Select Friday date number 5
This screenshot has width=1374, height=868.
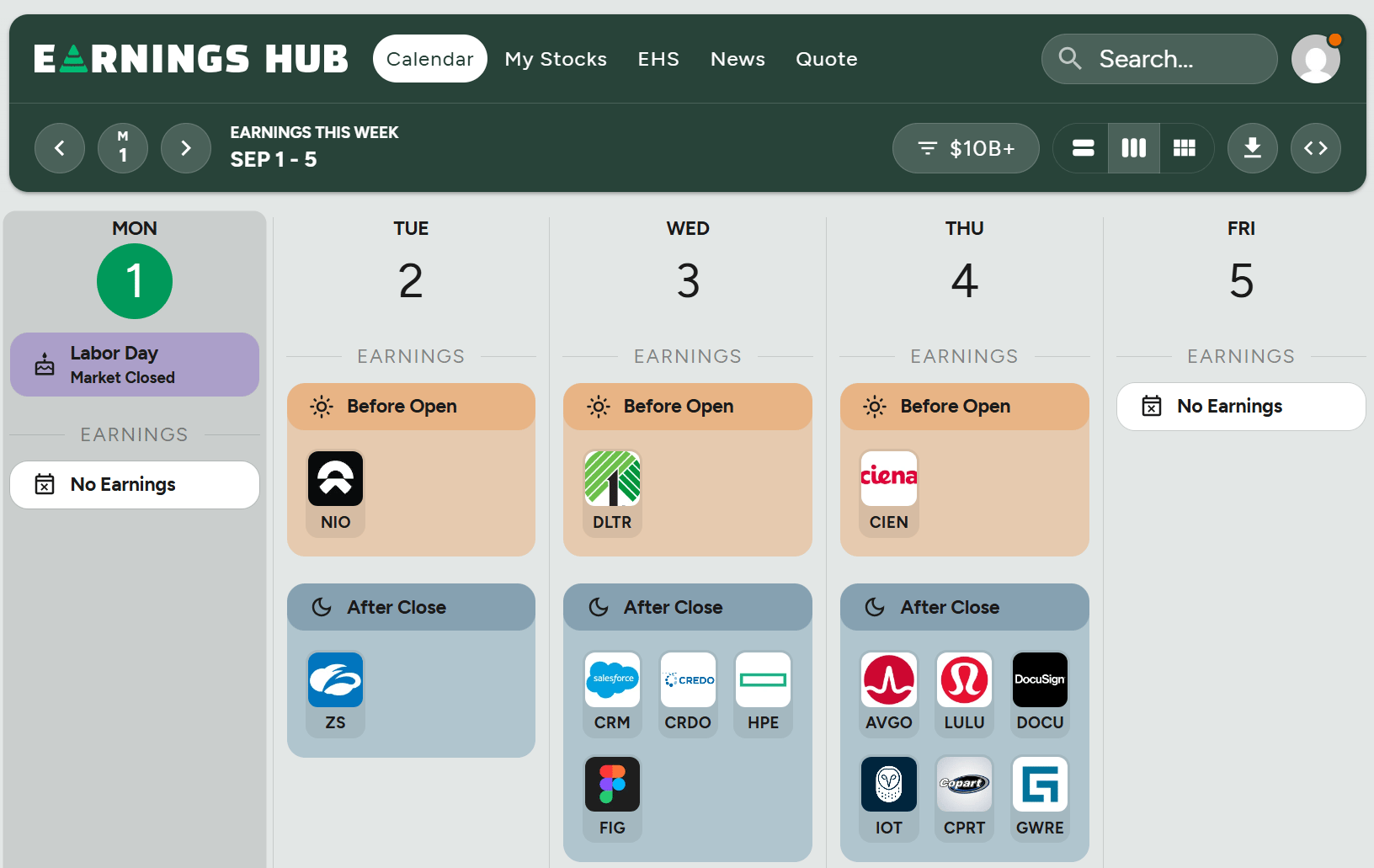tap(1242, 281)
